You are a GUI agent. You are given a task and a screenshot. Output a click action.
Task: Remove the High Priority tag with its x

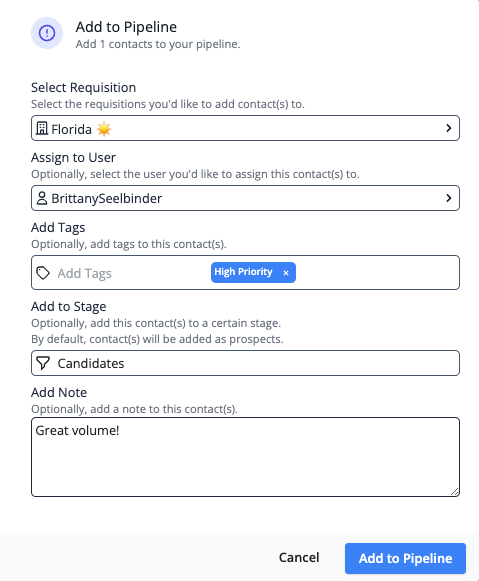tap(286, 273)
